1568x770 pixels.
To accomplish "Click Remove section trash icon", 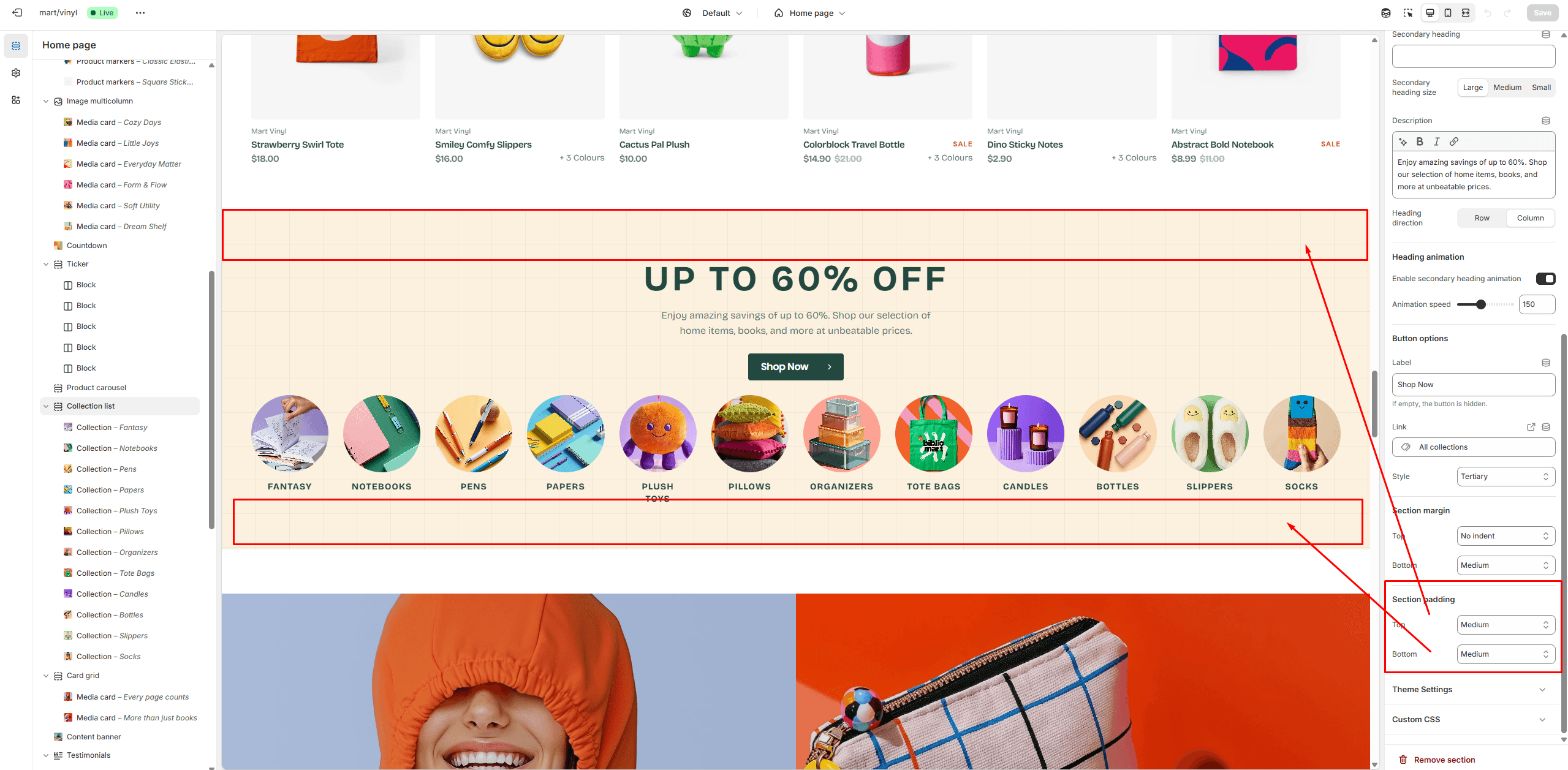I will click(x=1403, y=760).
